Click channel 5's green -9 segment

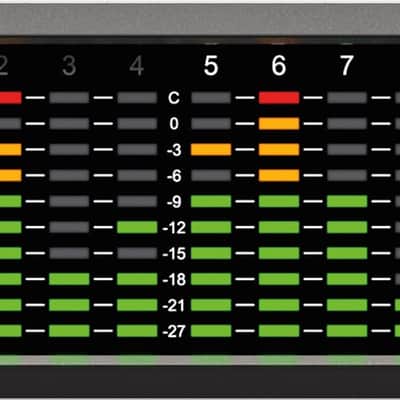pyautogui.click(x=211, y=201)
